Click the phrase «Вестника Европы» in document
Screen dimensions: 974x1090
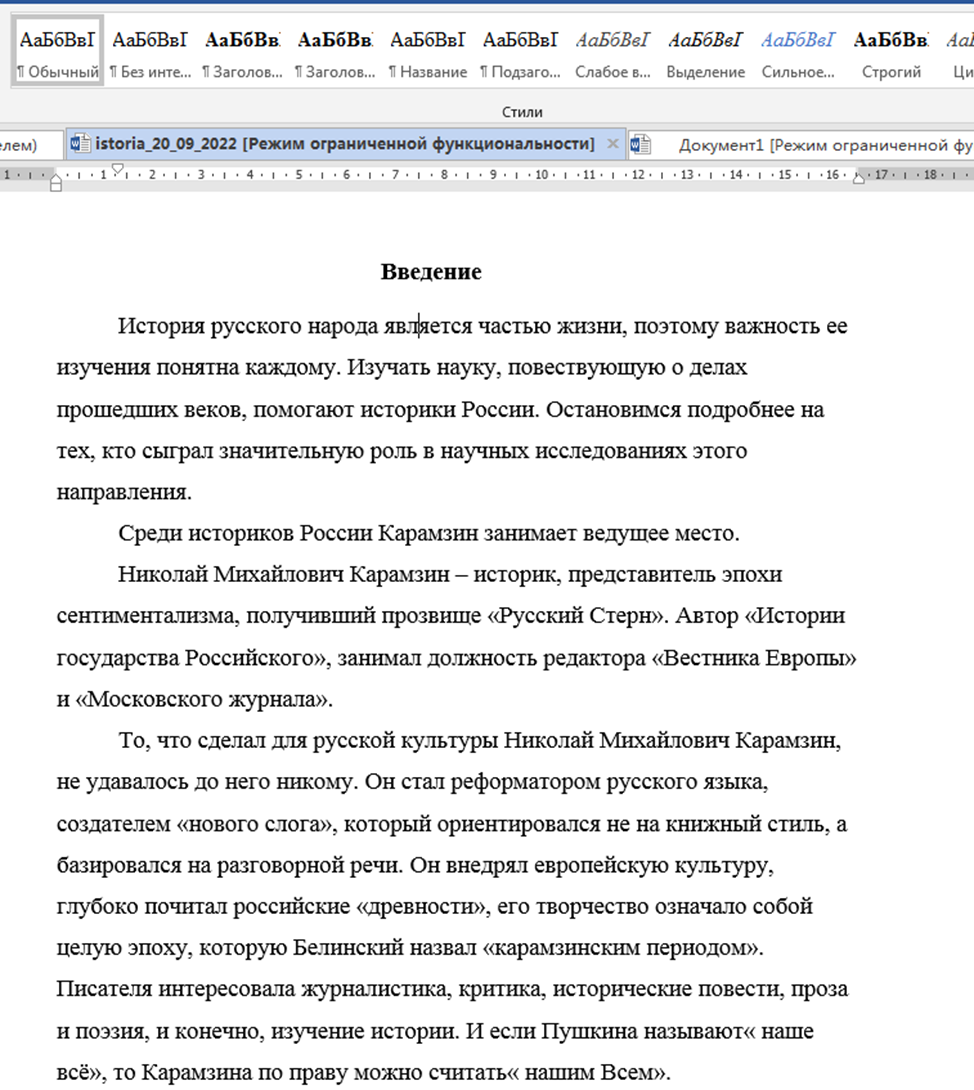[754, 658]
